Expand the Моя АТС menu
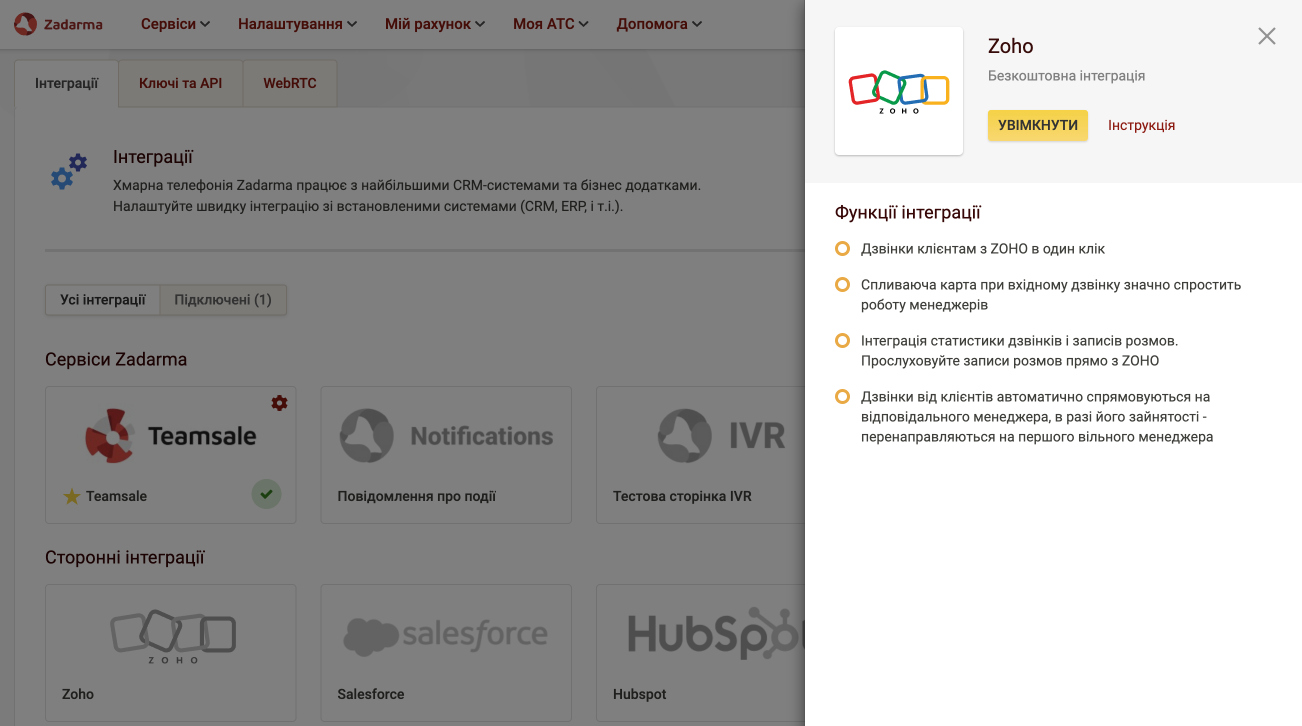This screenshot has width=1302, height=726. 551,24
